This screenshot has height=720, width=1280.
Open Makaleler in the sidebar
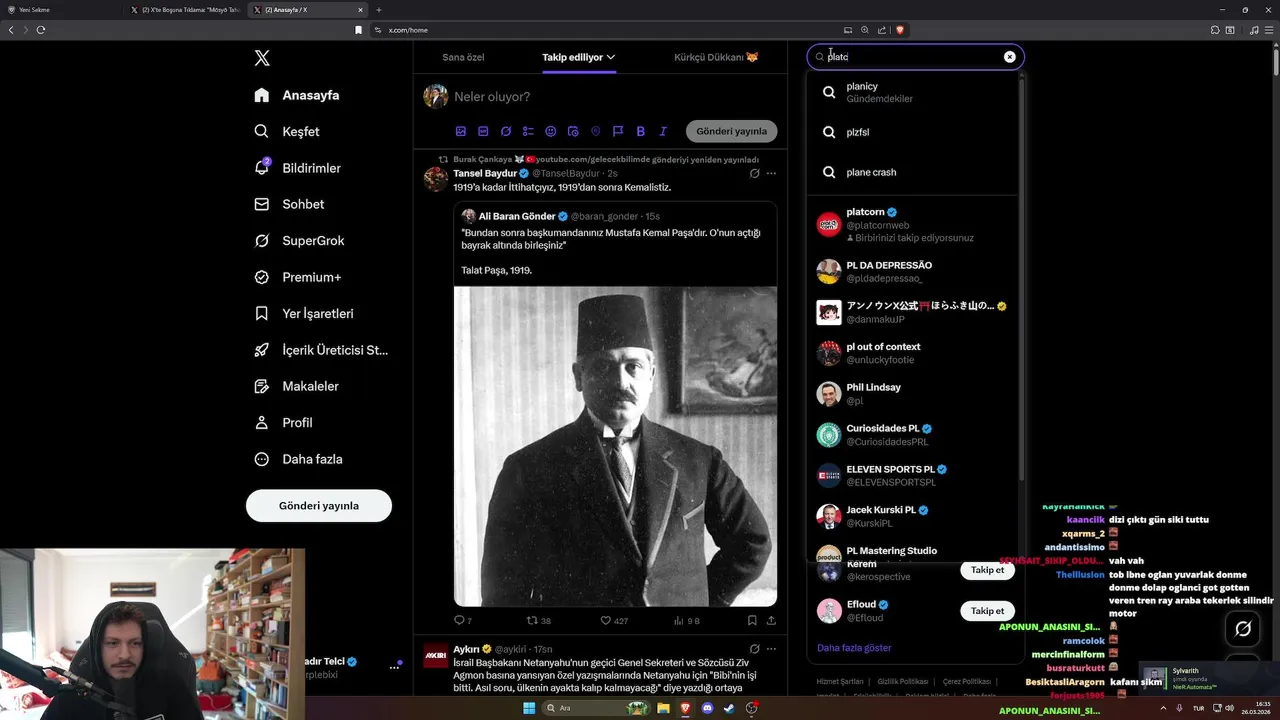[297, 386]
